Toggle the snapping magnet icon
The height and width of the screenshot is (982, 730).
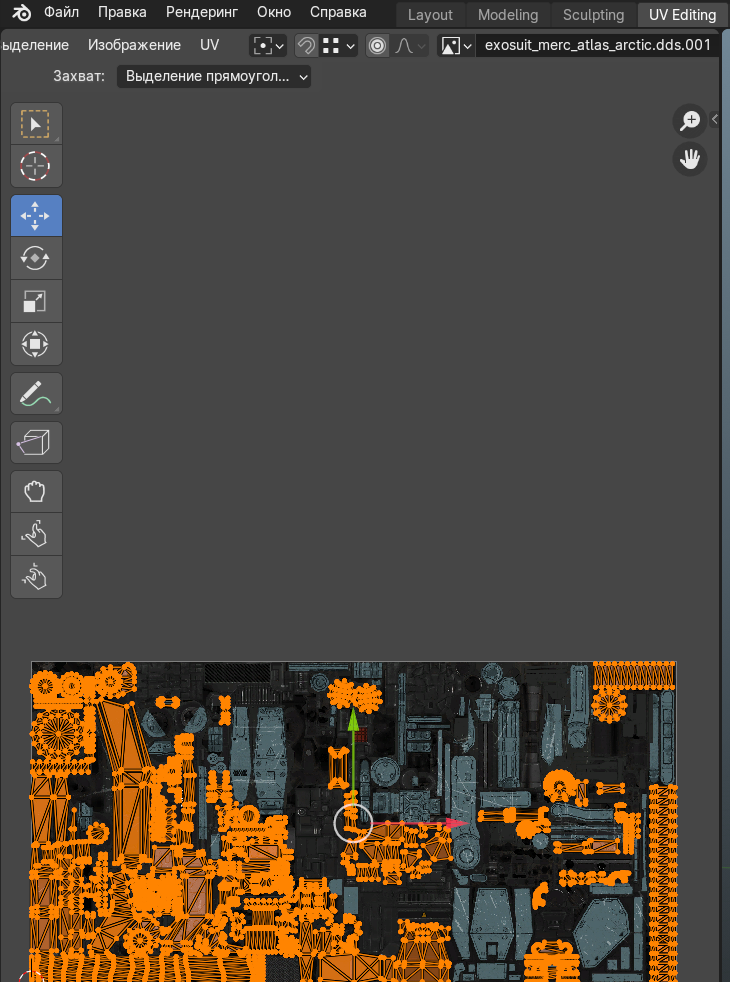click(x=306, y=46)
